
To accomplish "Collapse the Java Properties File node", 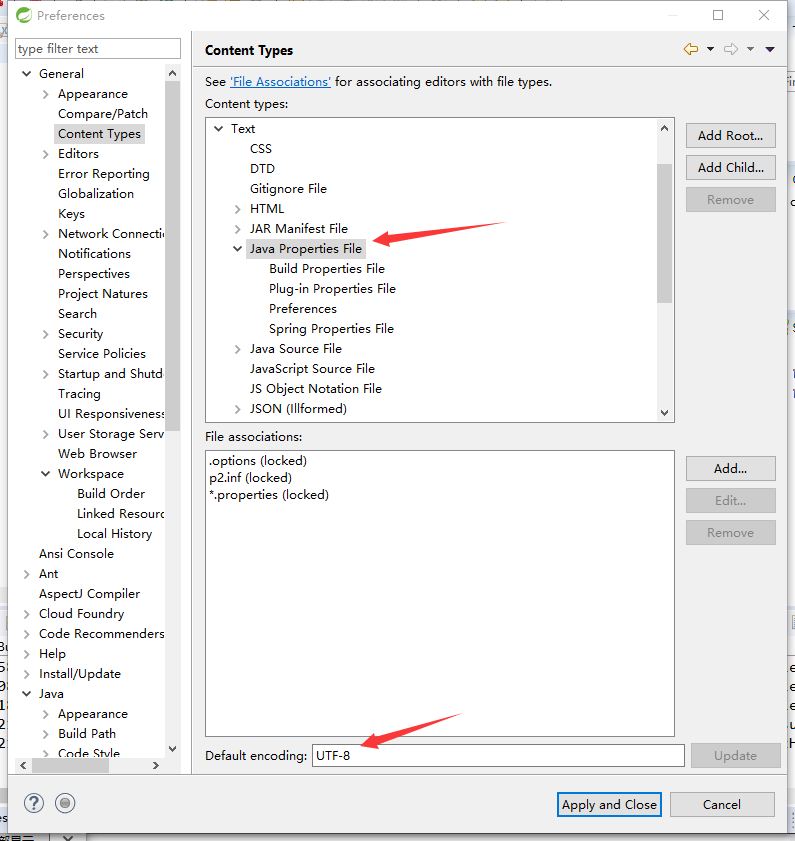I will tap(238, 249).
